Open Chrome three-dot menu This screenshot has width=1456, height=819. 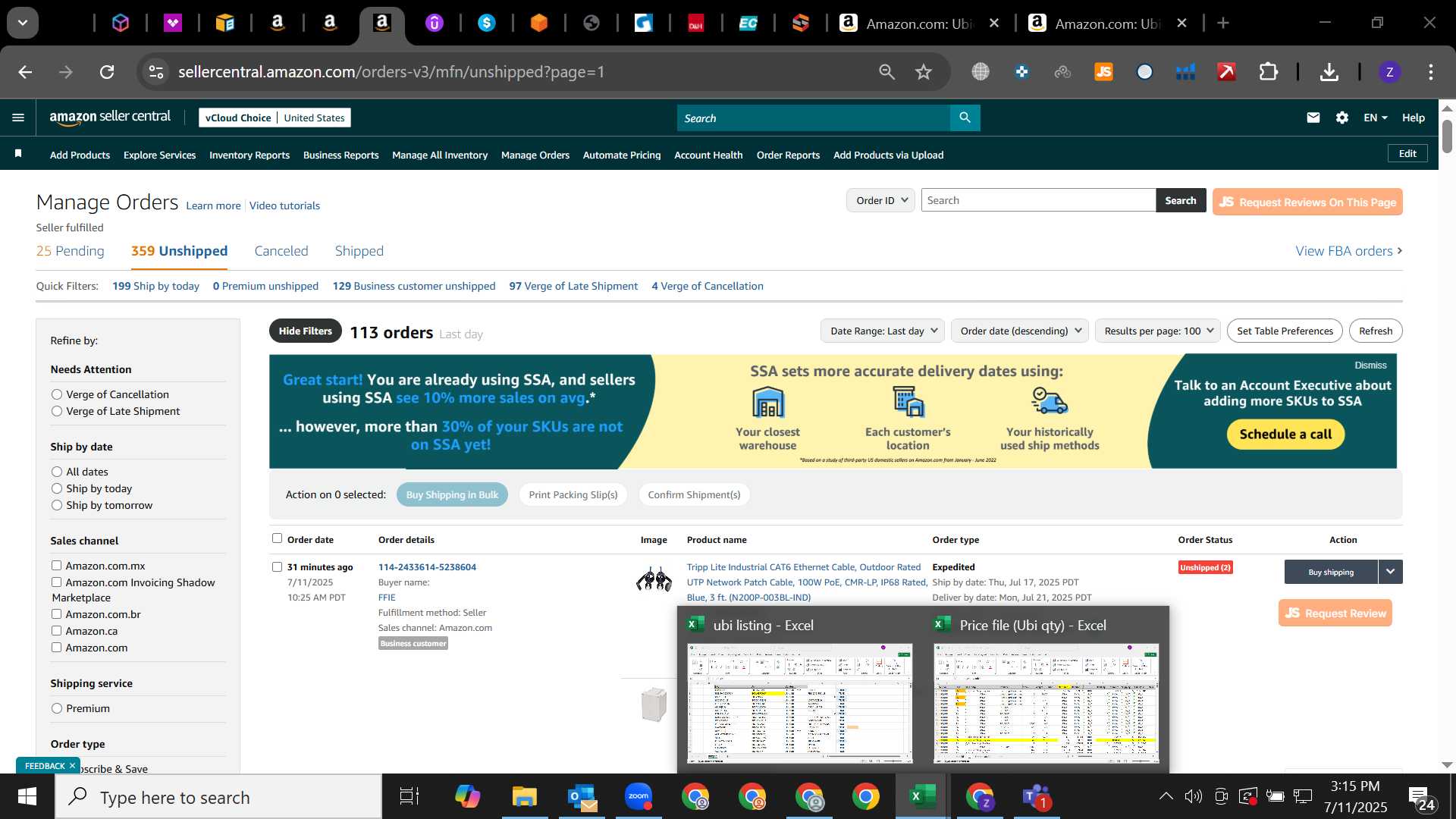1430,72
